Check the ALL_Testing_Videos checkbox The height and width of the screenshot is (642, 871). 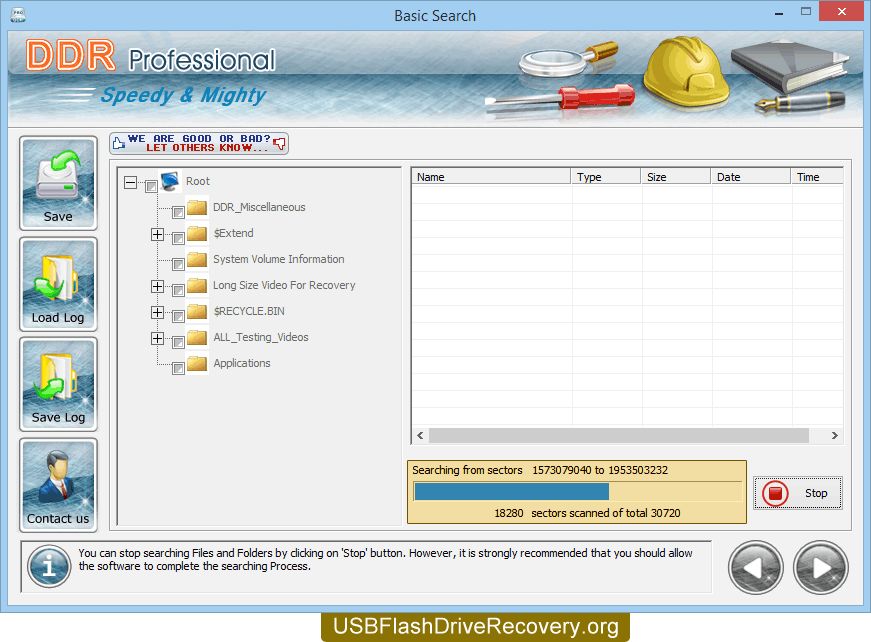point(178,342)
